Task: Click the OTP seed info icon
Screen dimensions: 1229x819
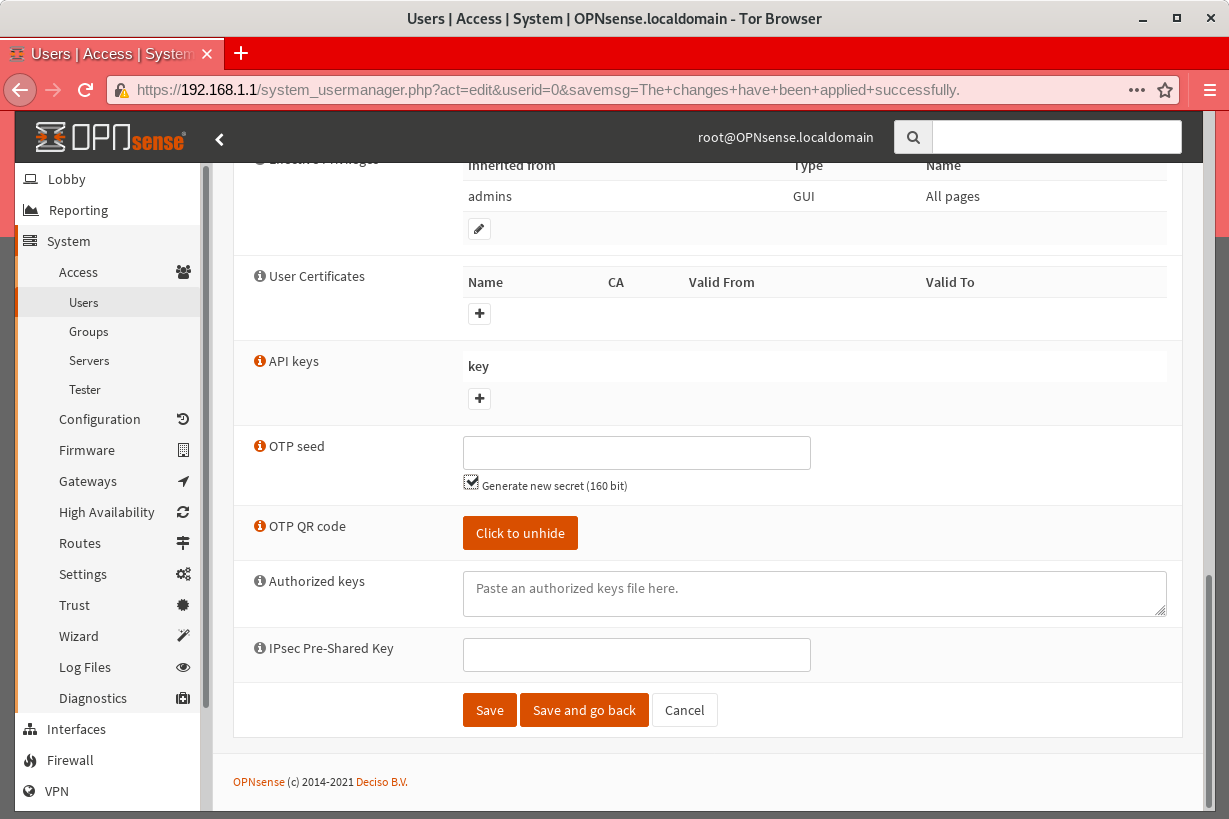Action: pyautogui.click(x=260, y=446)
